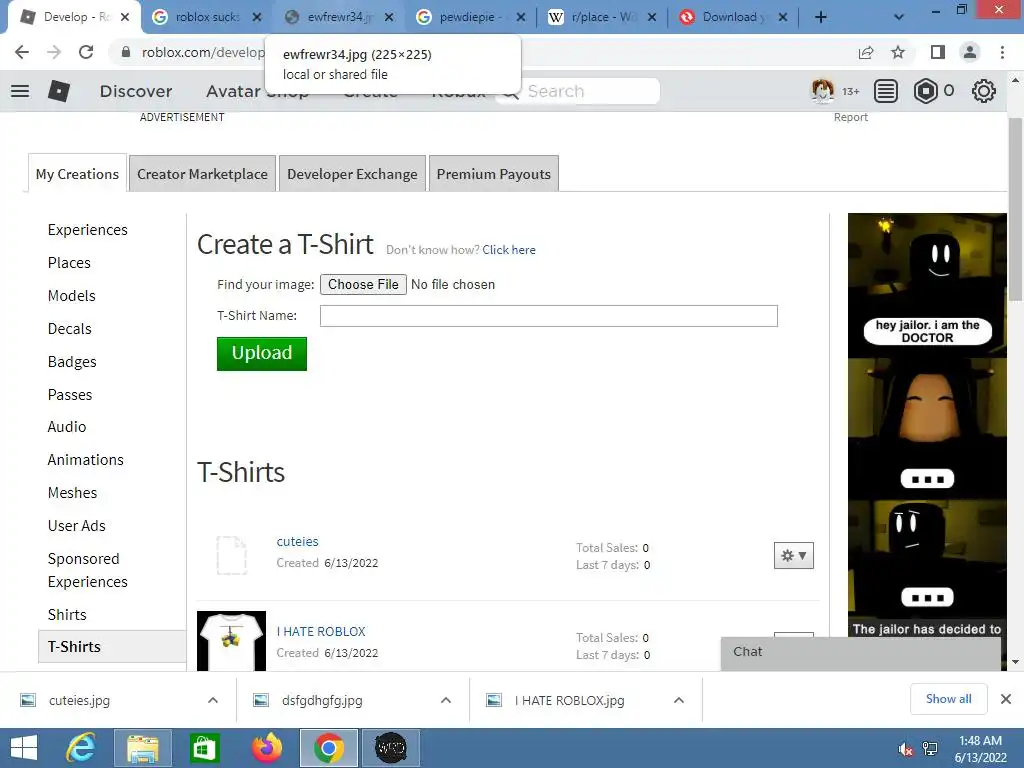Screen dimensions: 1024x768
Task: Click the green Upload button
Action: click(262, 353)
